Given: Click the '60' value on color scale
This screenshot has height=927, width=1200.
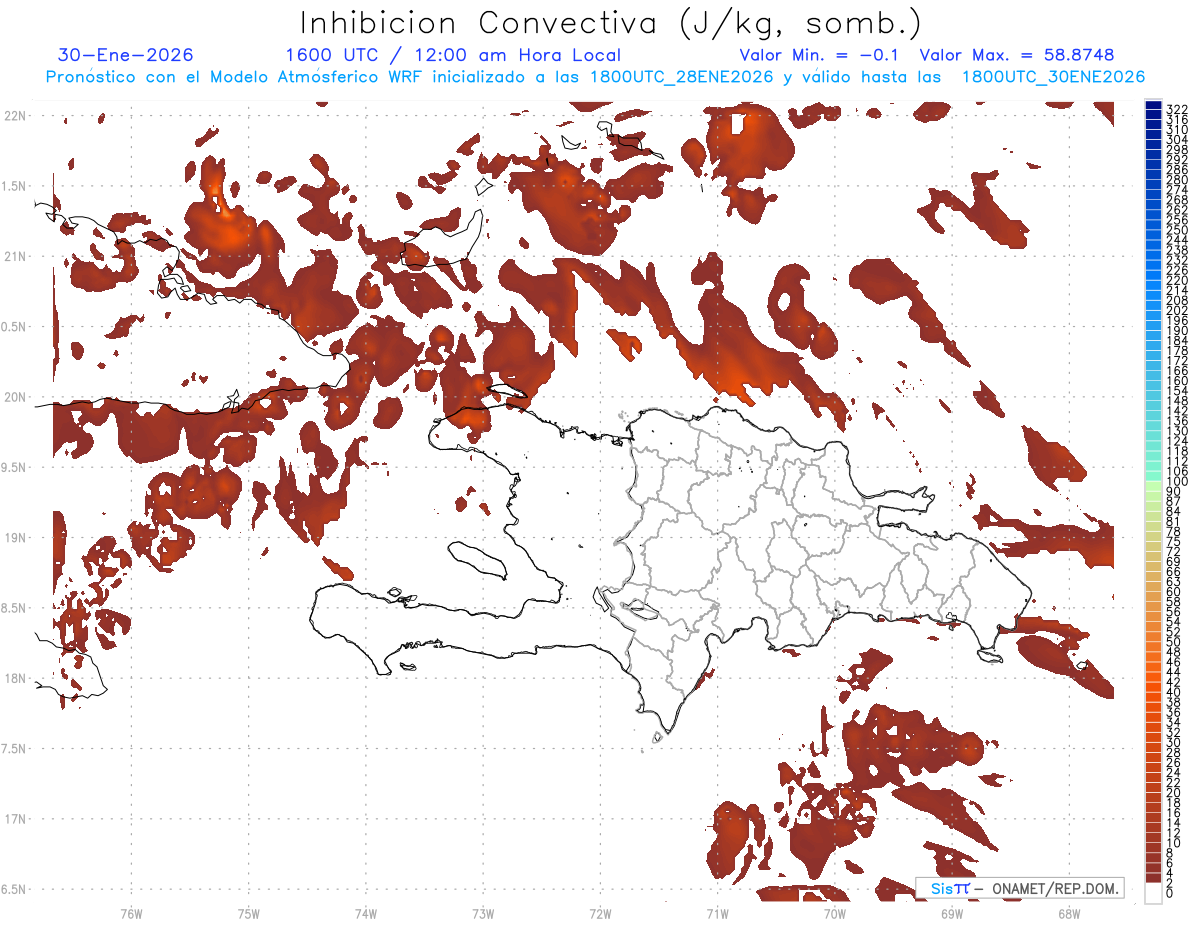Looking at the screenshot, I should (x=1174, y=592).
